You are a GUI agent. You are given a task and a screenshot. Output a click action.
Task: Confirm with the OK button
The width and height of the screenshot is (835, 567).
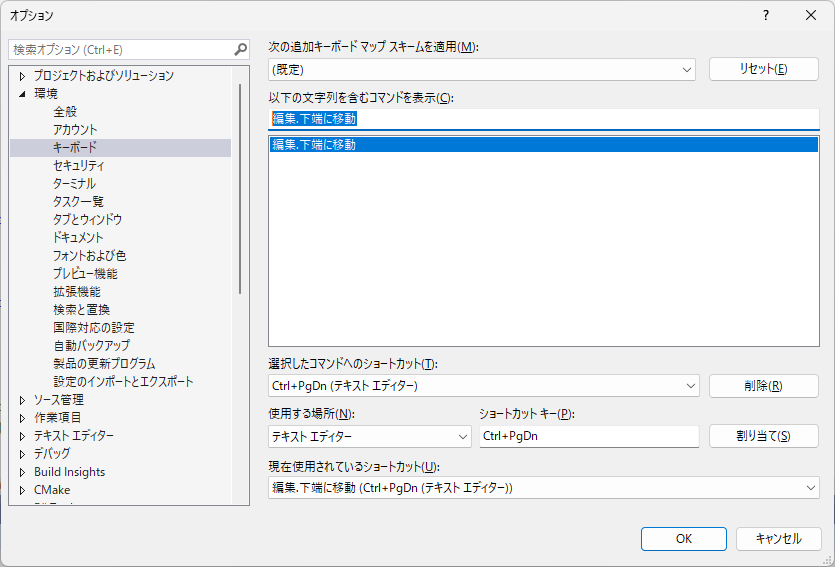point(684,539)
